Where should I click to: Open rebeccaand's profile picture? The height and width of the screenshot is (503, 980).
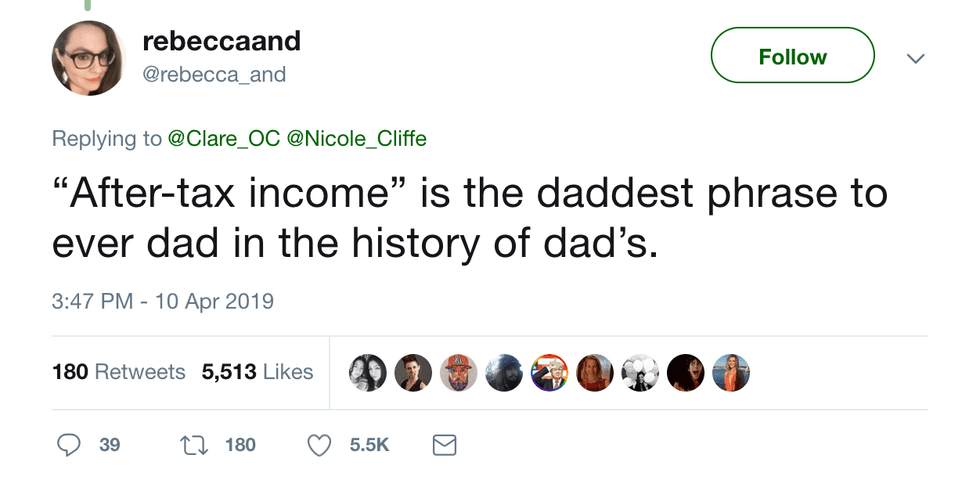89,58
